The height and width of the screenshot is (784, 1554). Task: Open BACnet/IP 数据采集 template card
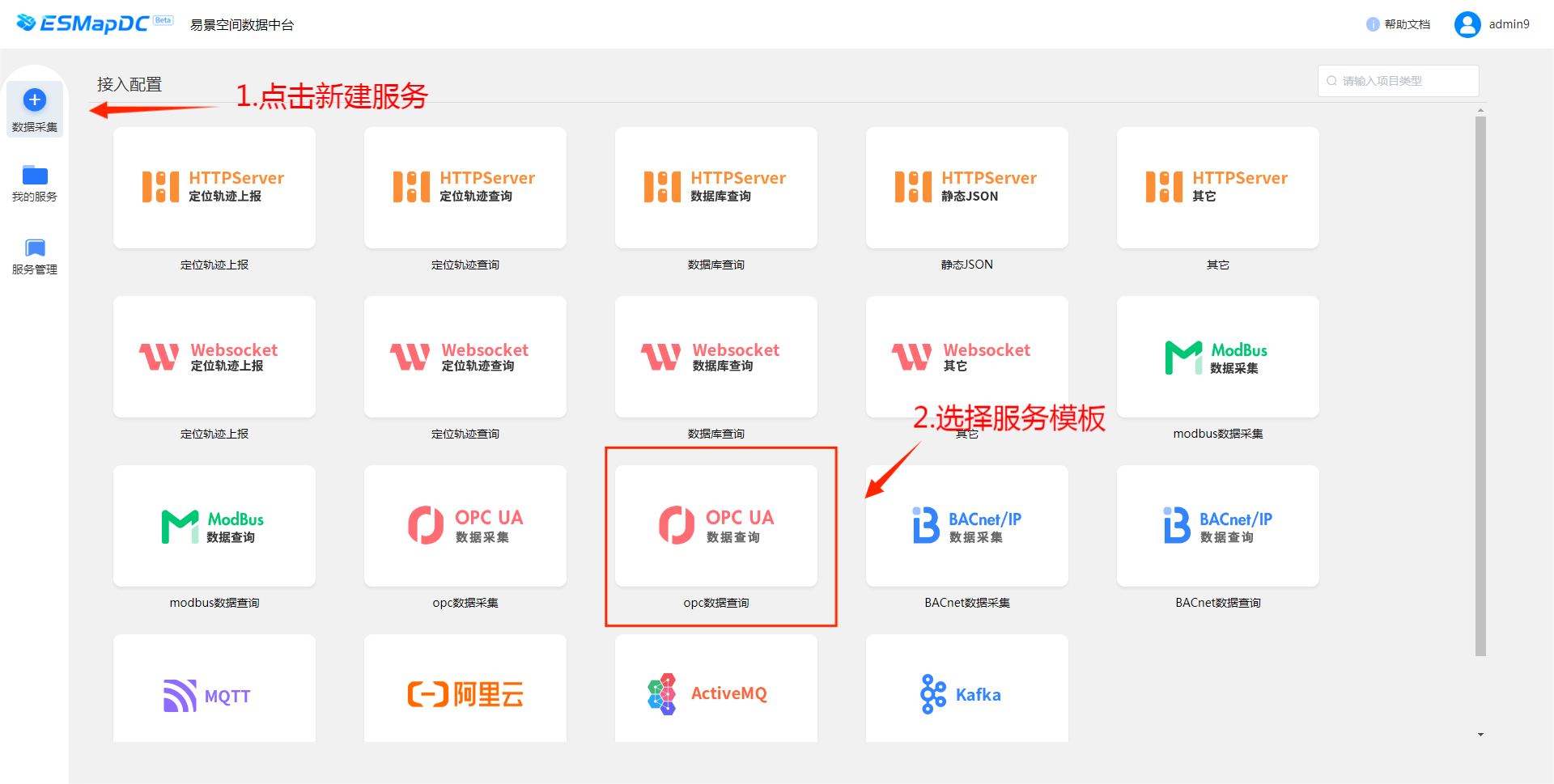point(967,526)
